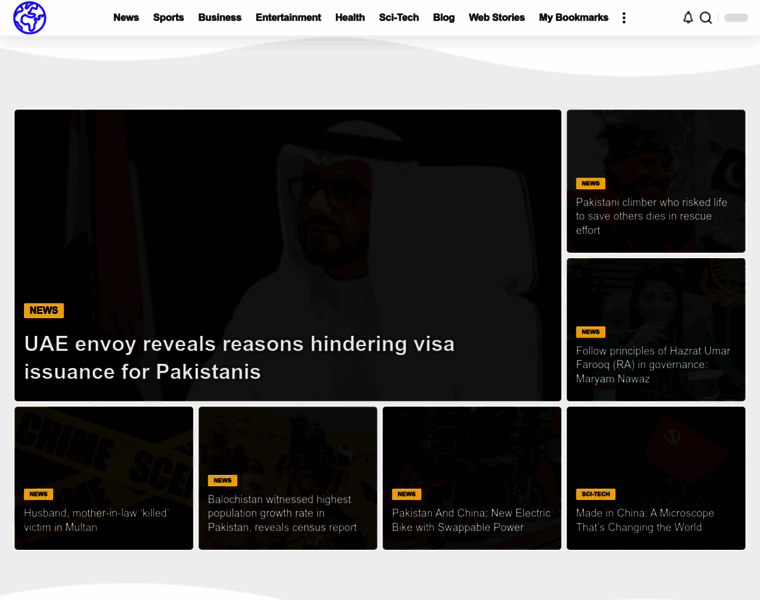Click NEWS tag on Multan crime story
Screen dimensions: 760x600
pyautogui.click(x=38, y=494)
